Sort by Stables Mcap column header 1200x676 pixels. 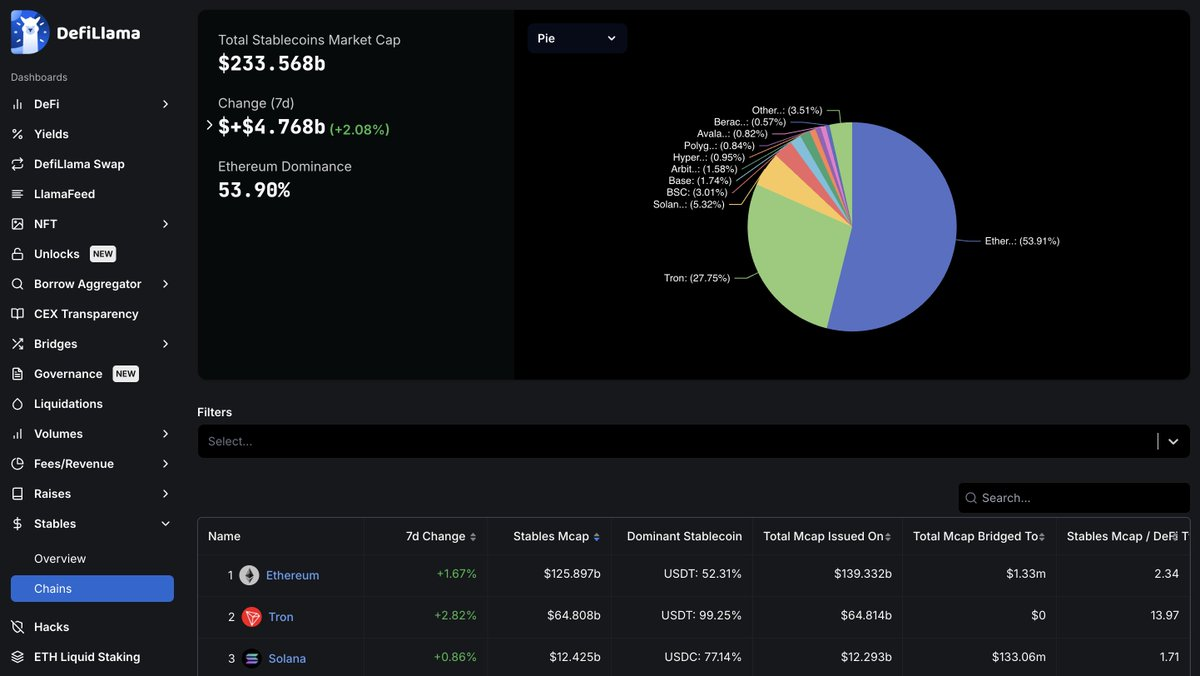pos(556,536)
